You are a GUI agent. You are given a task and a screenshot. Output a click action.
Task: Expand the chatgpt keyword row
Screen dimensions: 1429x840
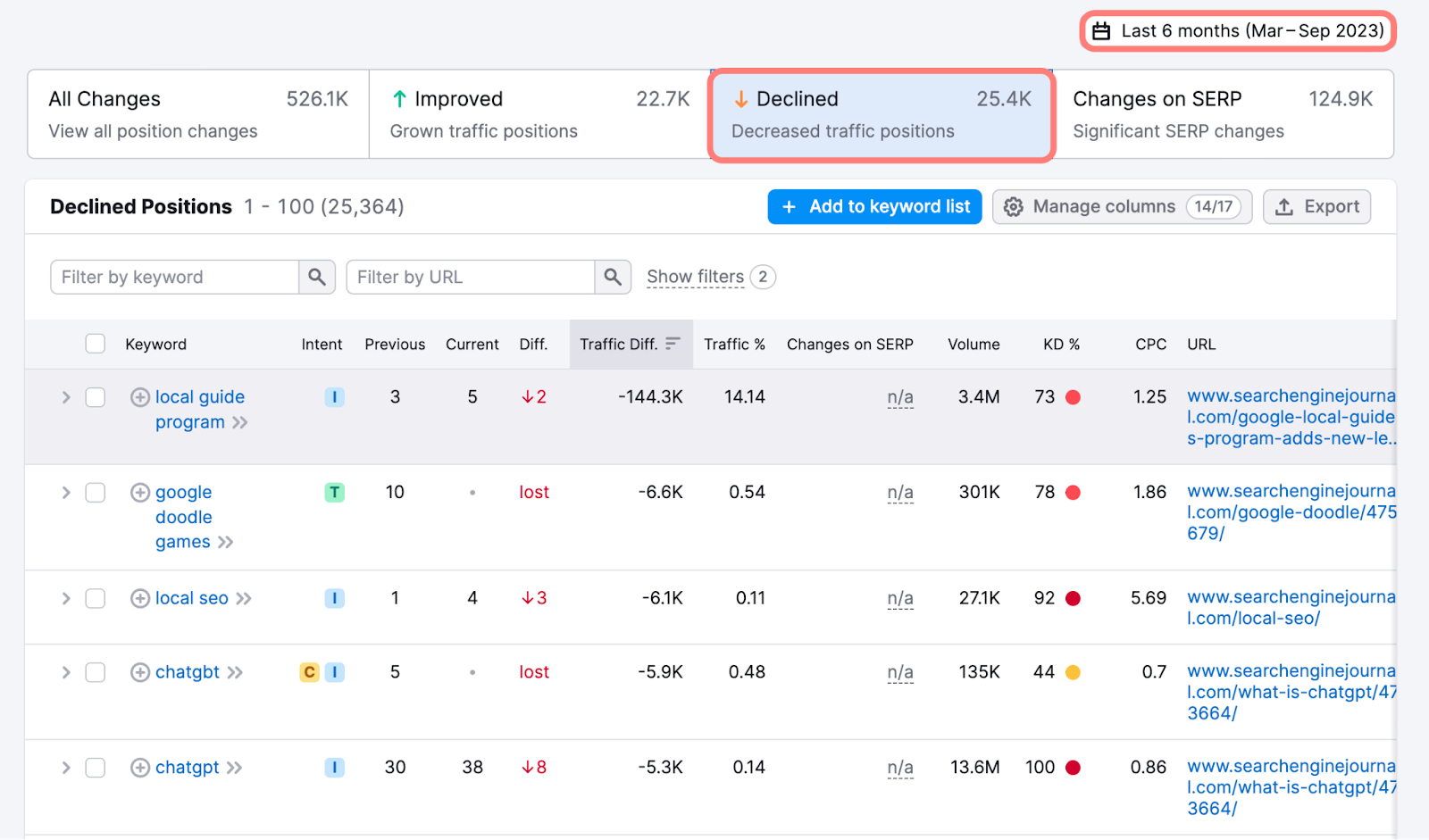66,768
